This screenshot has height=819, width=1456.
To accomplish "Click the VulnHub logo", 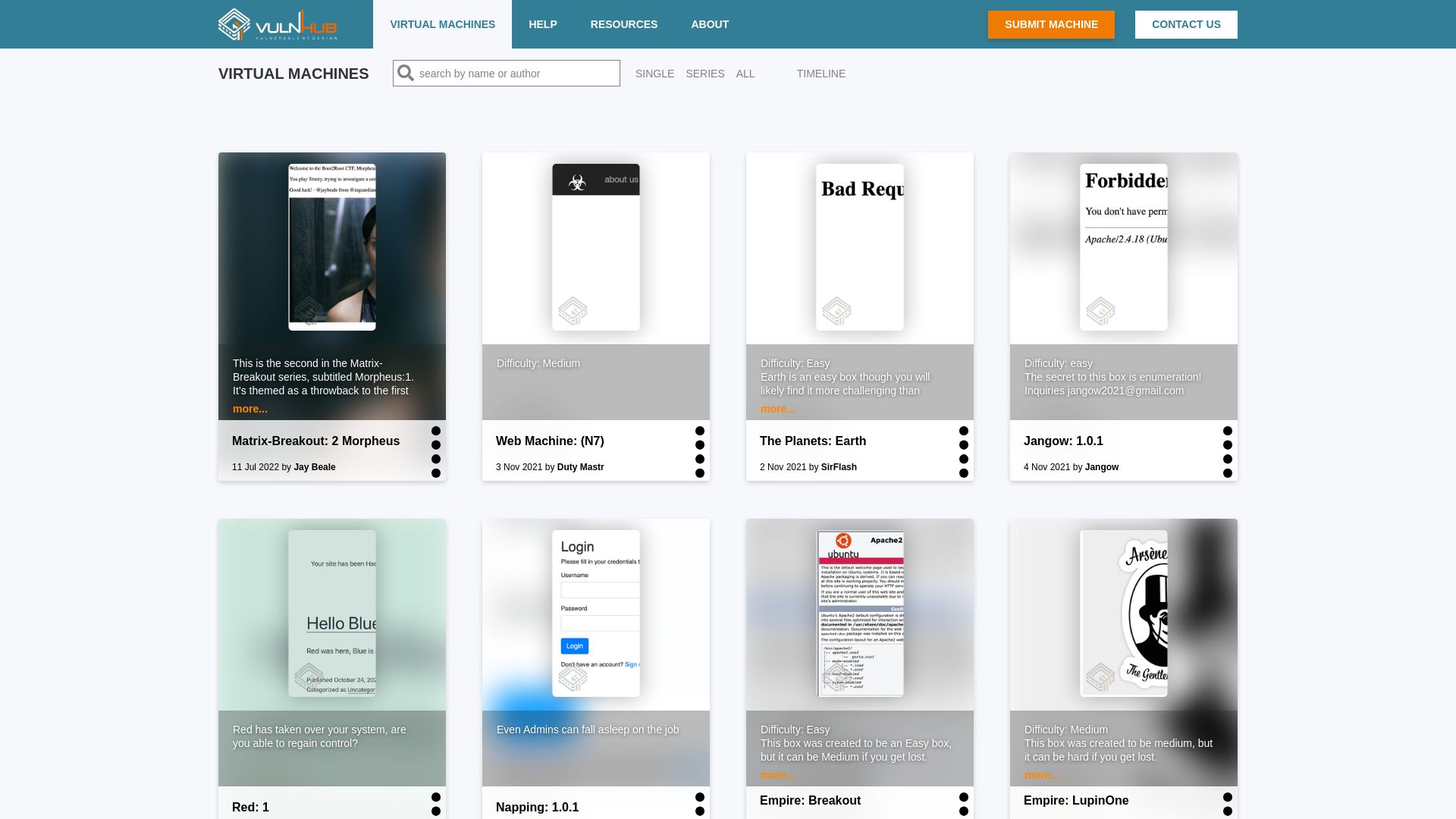I will tap(278, 24).
